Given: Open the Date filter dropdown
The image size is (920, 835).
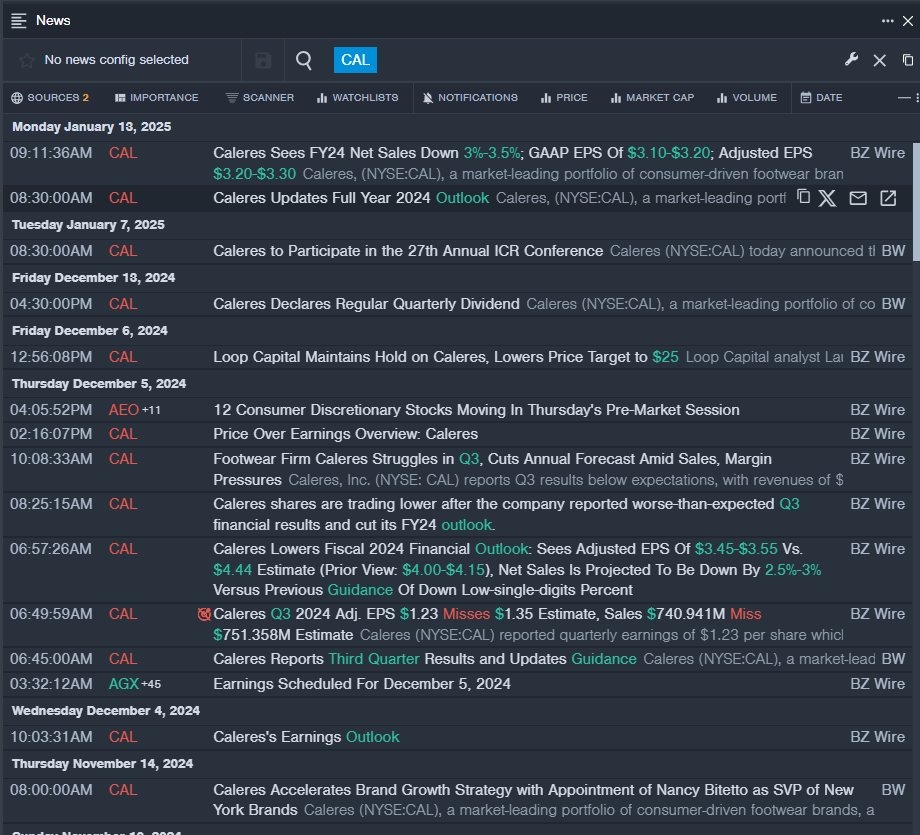Looking at the screenshot, I should 820,98.
